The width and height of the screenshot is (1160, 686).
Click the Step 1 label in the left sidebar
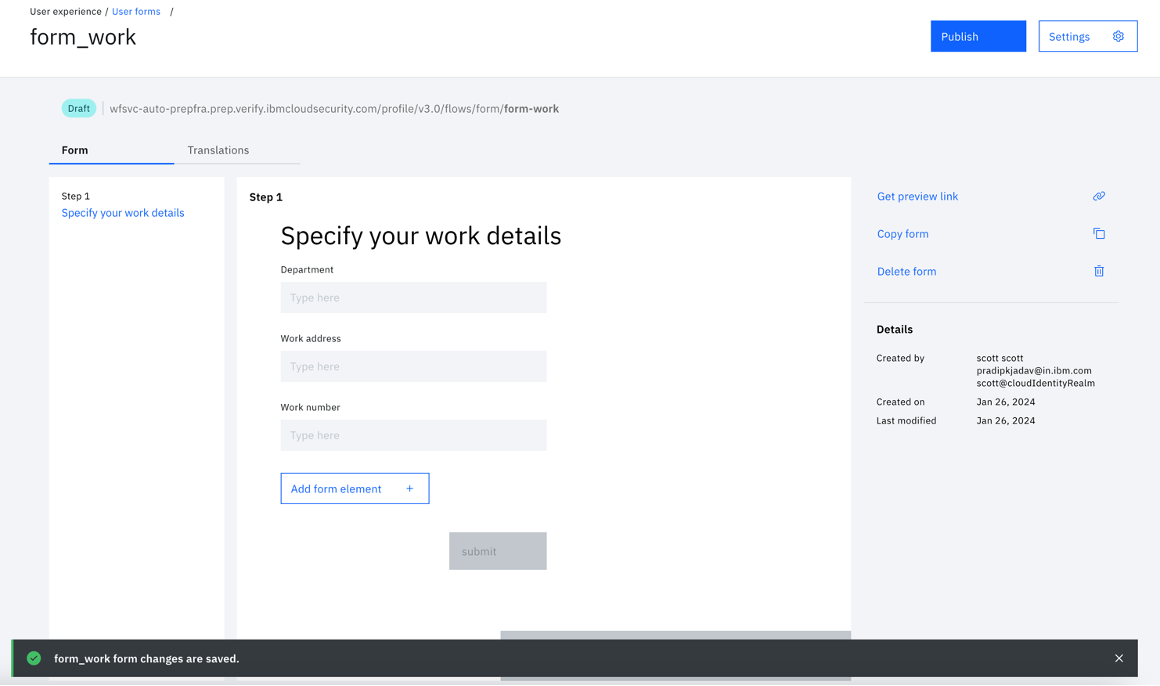(75, 196)
